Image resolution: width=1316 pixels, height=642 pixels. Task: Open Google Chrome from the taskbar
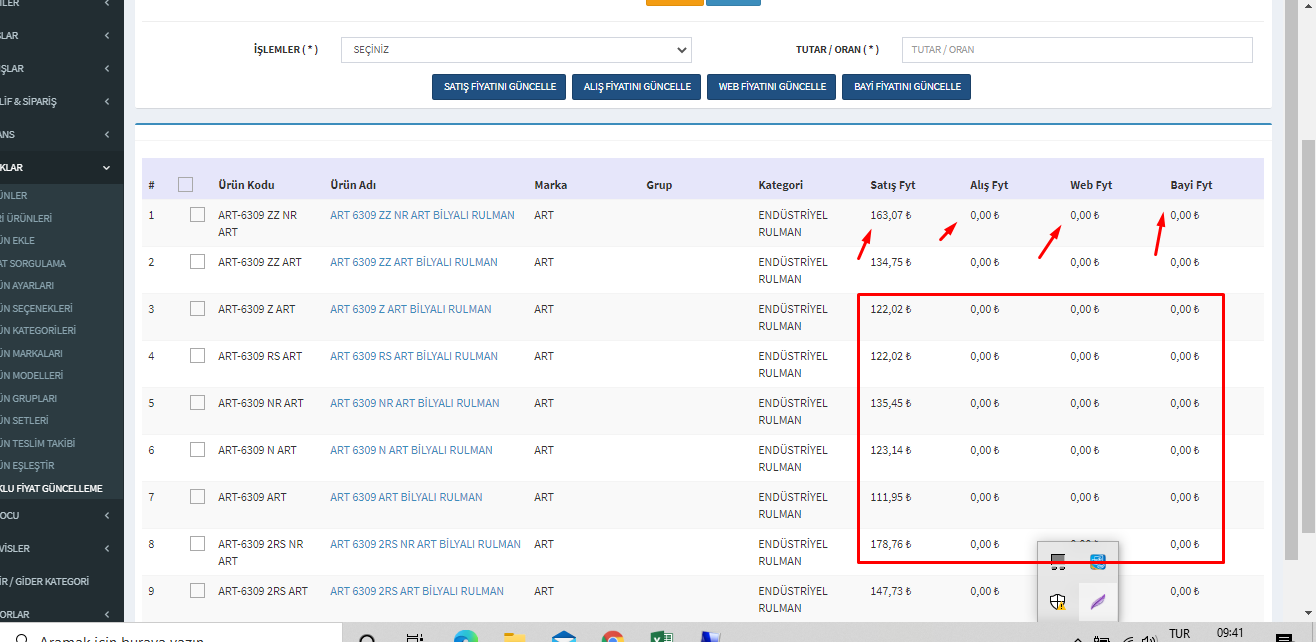pyautogui.click(x=613, y=636)
